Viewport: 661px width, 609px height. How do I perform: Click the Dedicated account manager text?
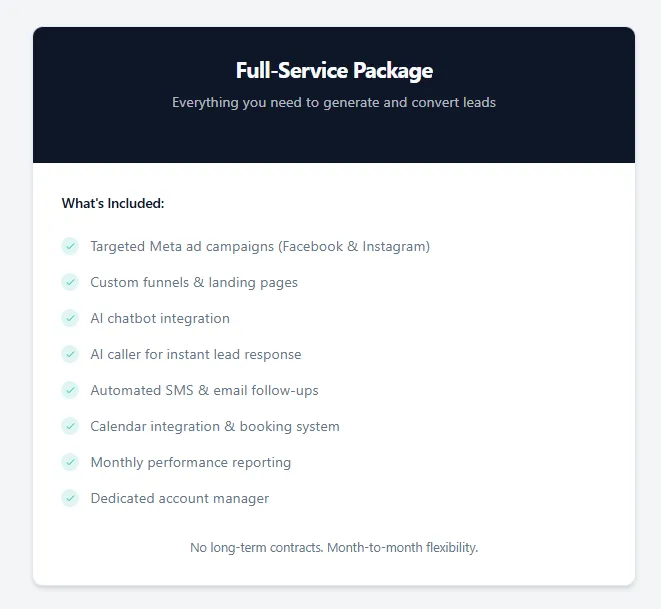click(x=180, y=498)
